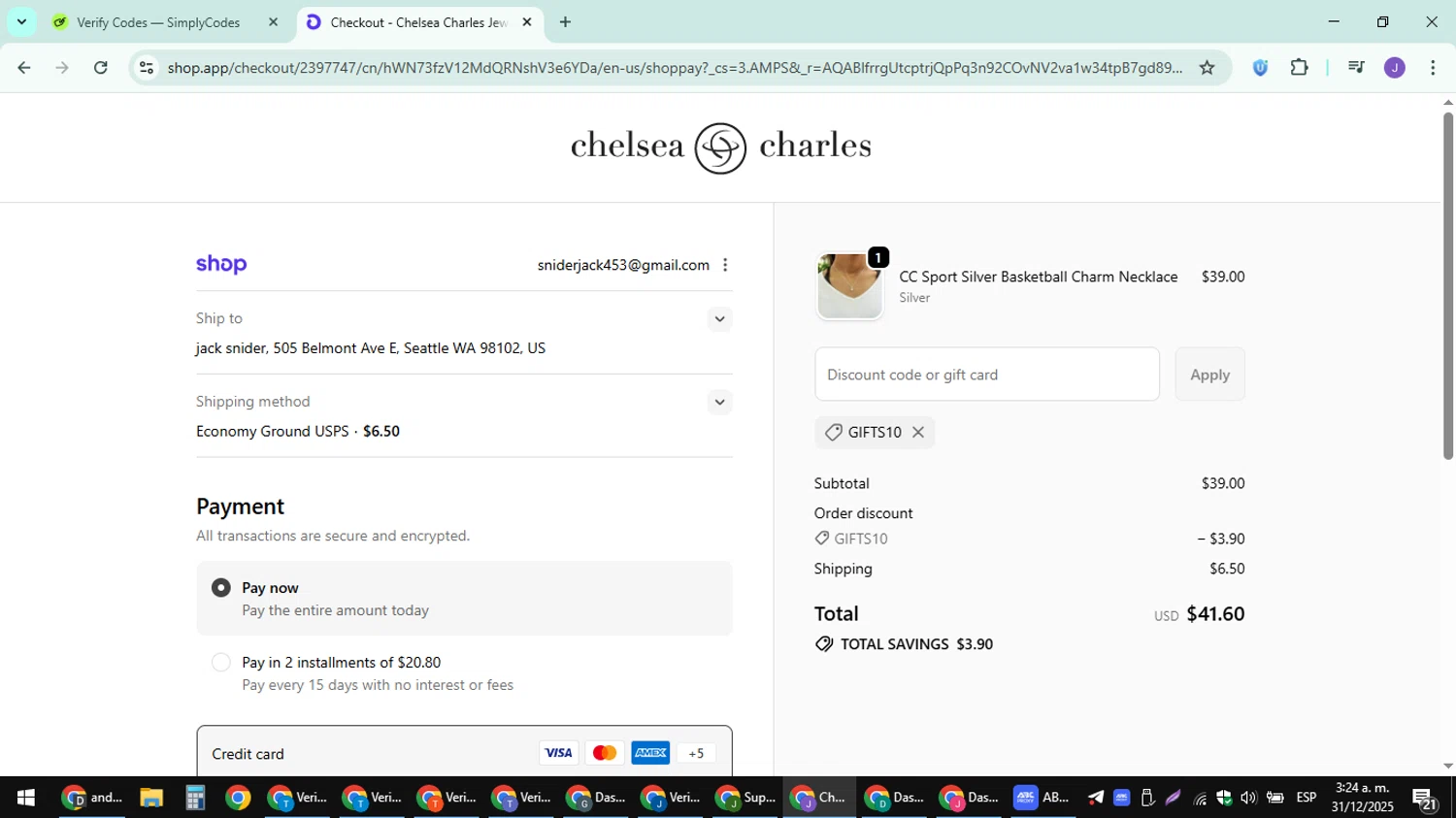Reload the checkout page
This screenshot has height=818, width=1456.
click(x=101, y=67)
